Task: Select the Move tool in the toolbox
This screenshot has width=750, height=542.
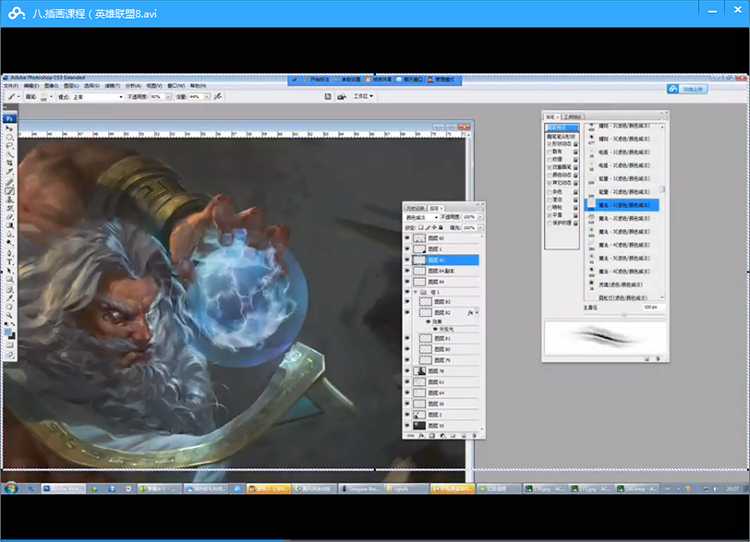Action: 9,128
